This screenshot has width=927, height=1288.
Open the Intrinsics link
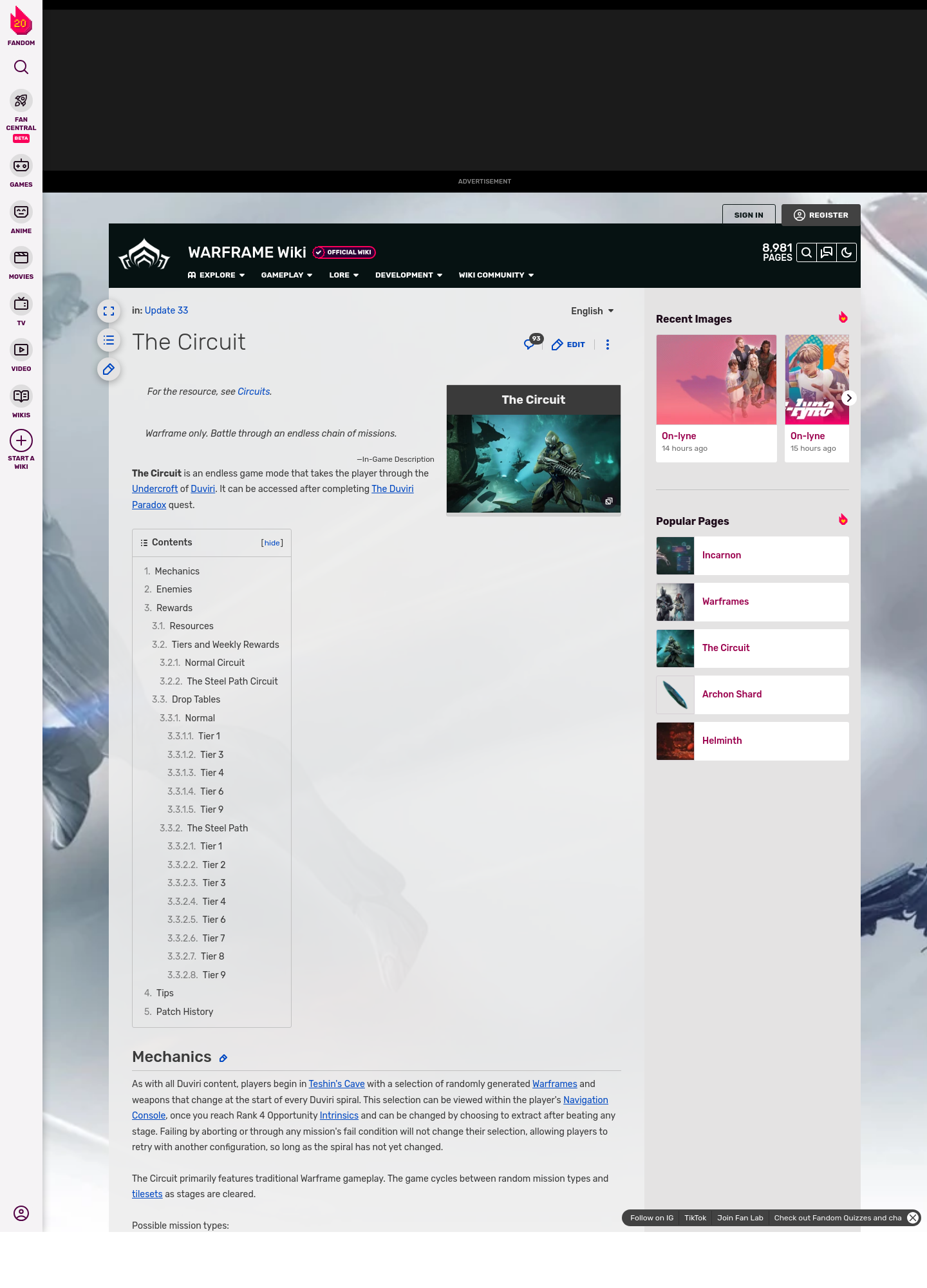click(x=339, y=1115)
